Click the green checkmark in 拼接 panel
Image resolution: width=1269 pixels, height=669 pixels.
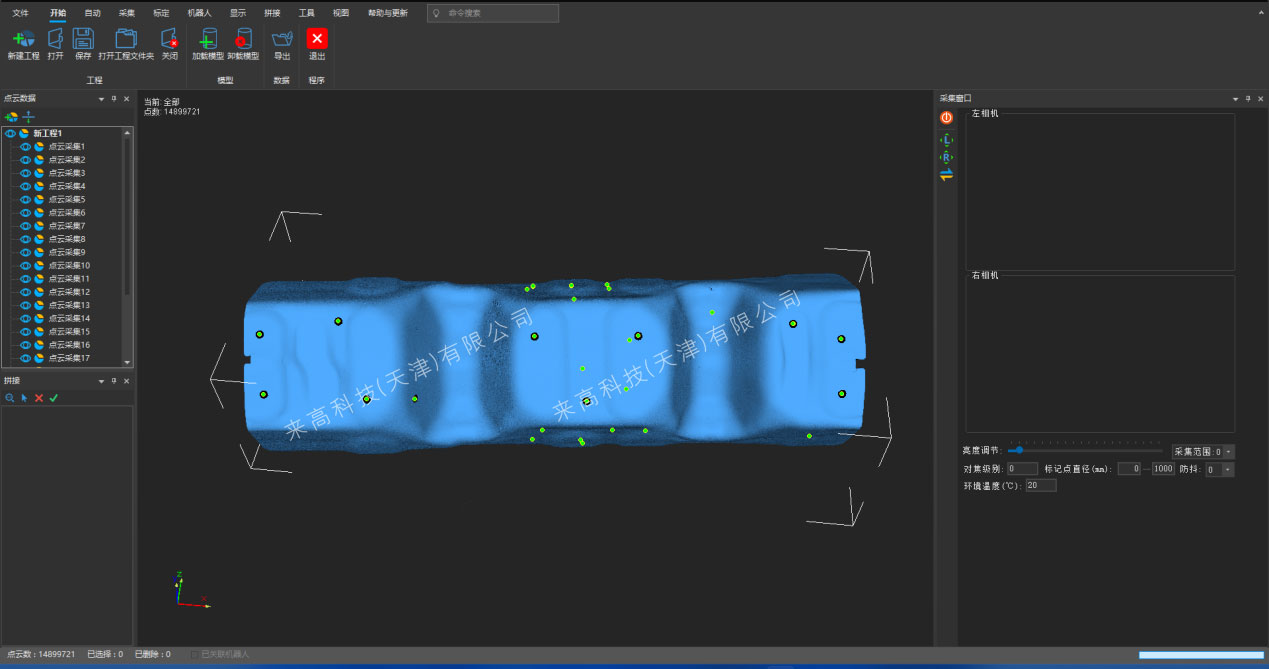[54, 398]
